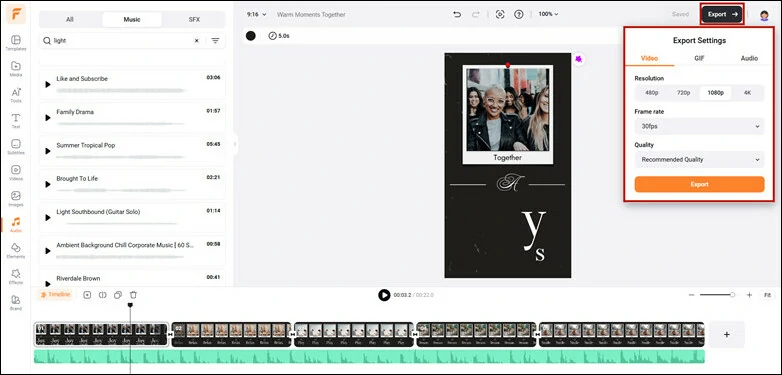Preview the 'Like and Subscribe' track
The width and height of the screenshot is (782, 375).
pyautogui.click(x=48, y=84)
